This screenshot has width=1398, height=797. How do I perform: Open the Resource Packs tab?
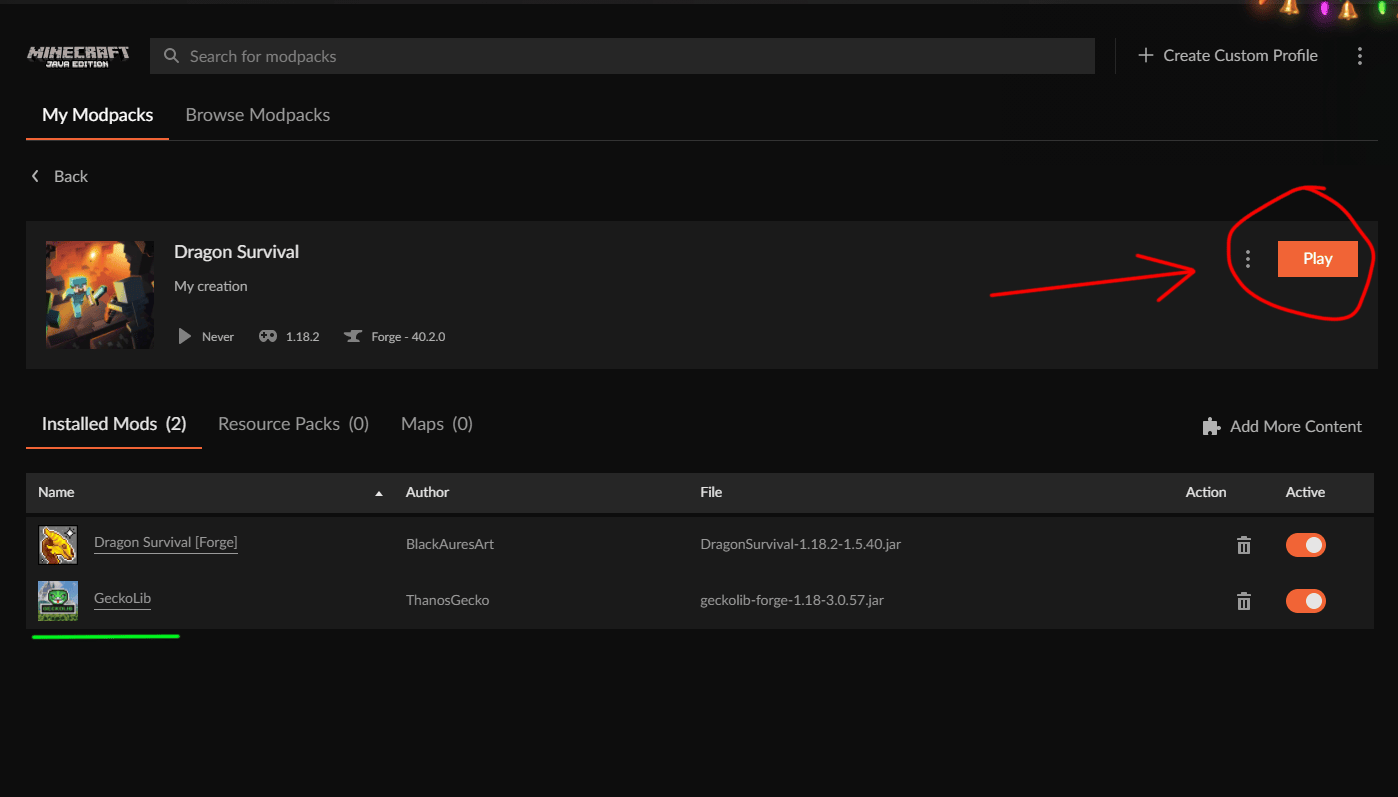[x=293, y=424]
